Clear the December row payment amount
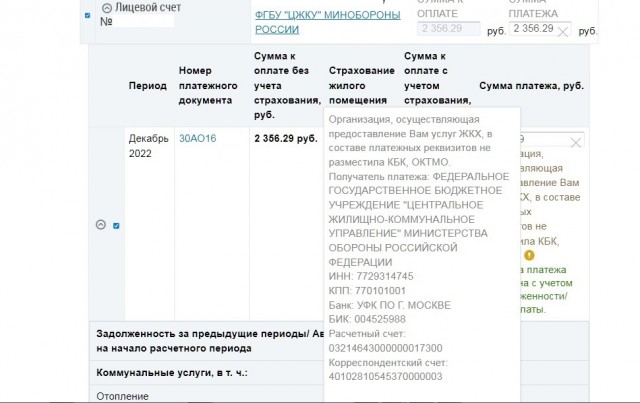 tap(575, 143)
